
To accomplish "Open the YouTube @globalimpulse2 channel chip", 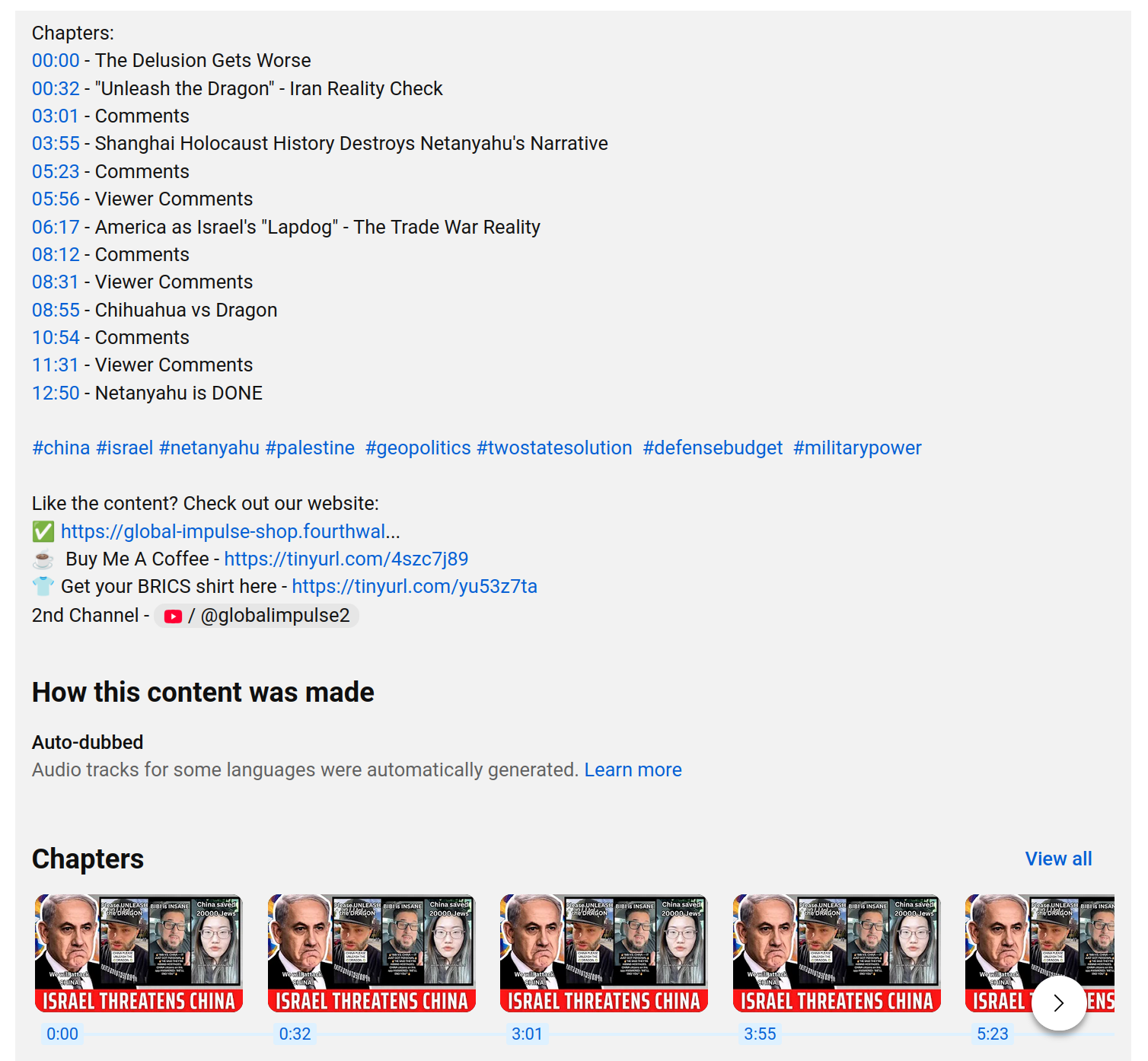I will tap(257, 616).
